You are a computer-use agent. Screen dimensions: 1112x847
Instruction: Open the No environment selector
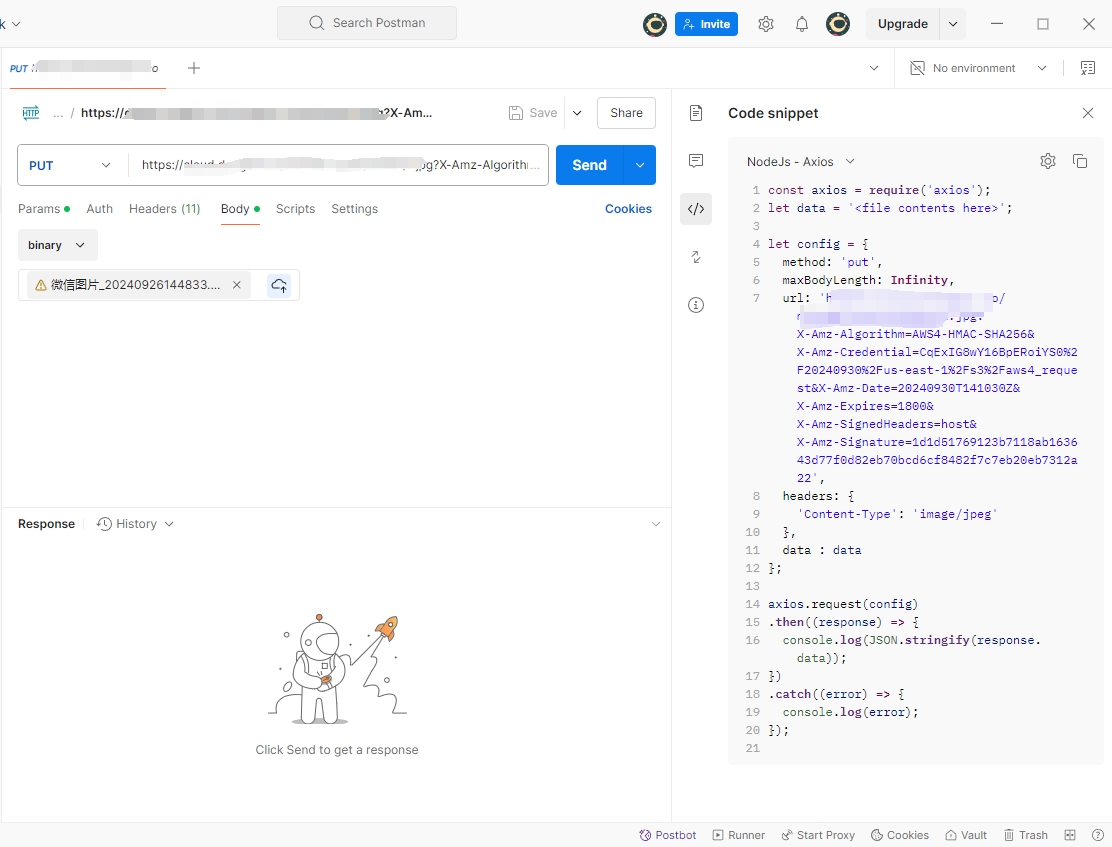click(x=978, y=68)
